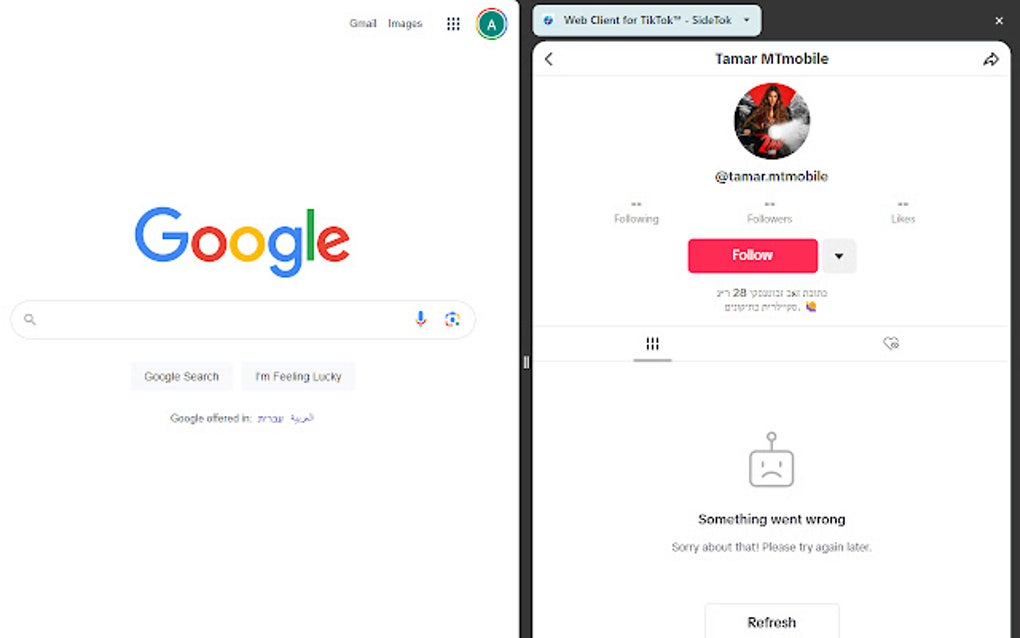Go back using the TikTok back arrow
The height and width of the screenshot is (638, 1020).
549,59
